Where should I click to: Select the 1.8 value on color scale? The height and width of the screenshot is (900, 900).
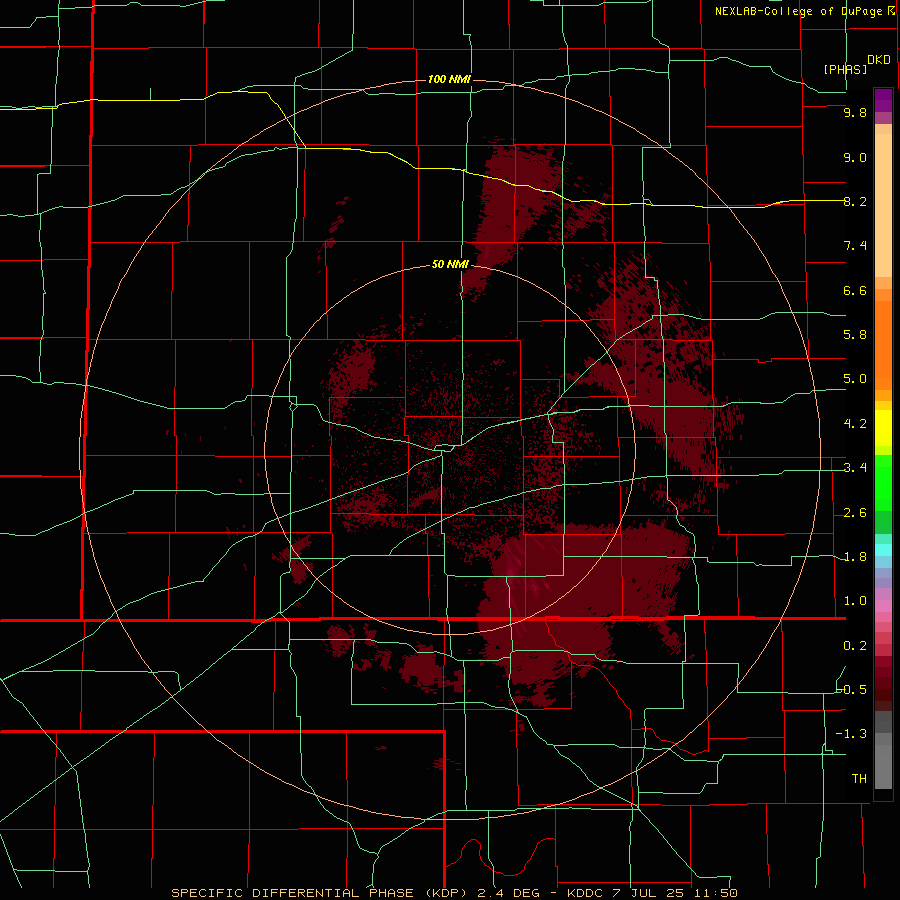(855, 557)
